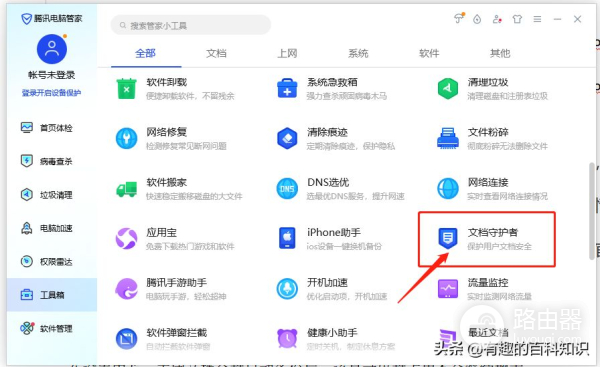
Task: Click the 腾讯电脑管家 shield logo
Action: coord(26,18)
